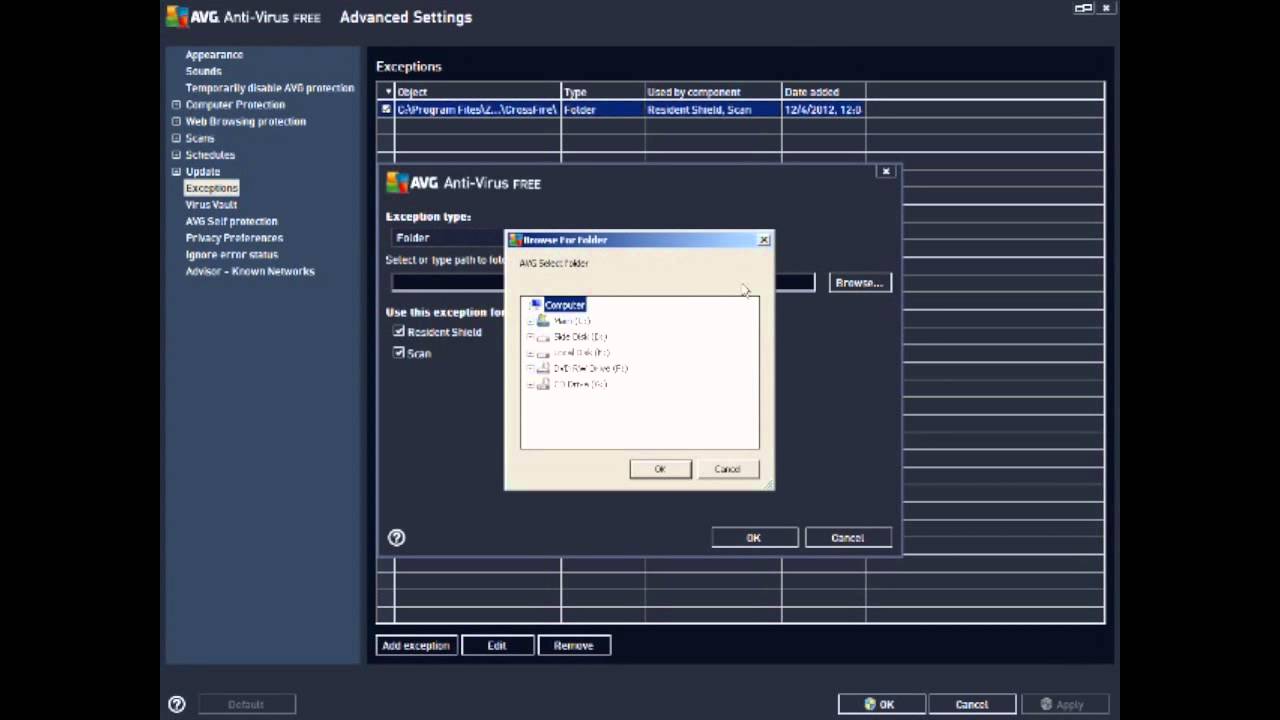Expand the Slide Disk (D:) drive node

(x=530, y=337)
